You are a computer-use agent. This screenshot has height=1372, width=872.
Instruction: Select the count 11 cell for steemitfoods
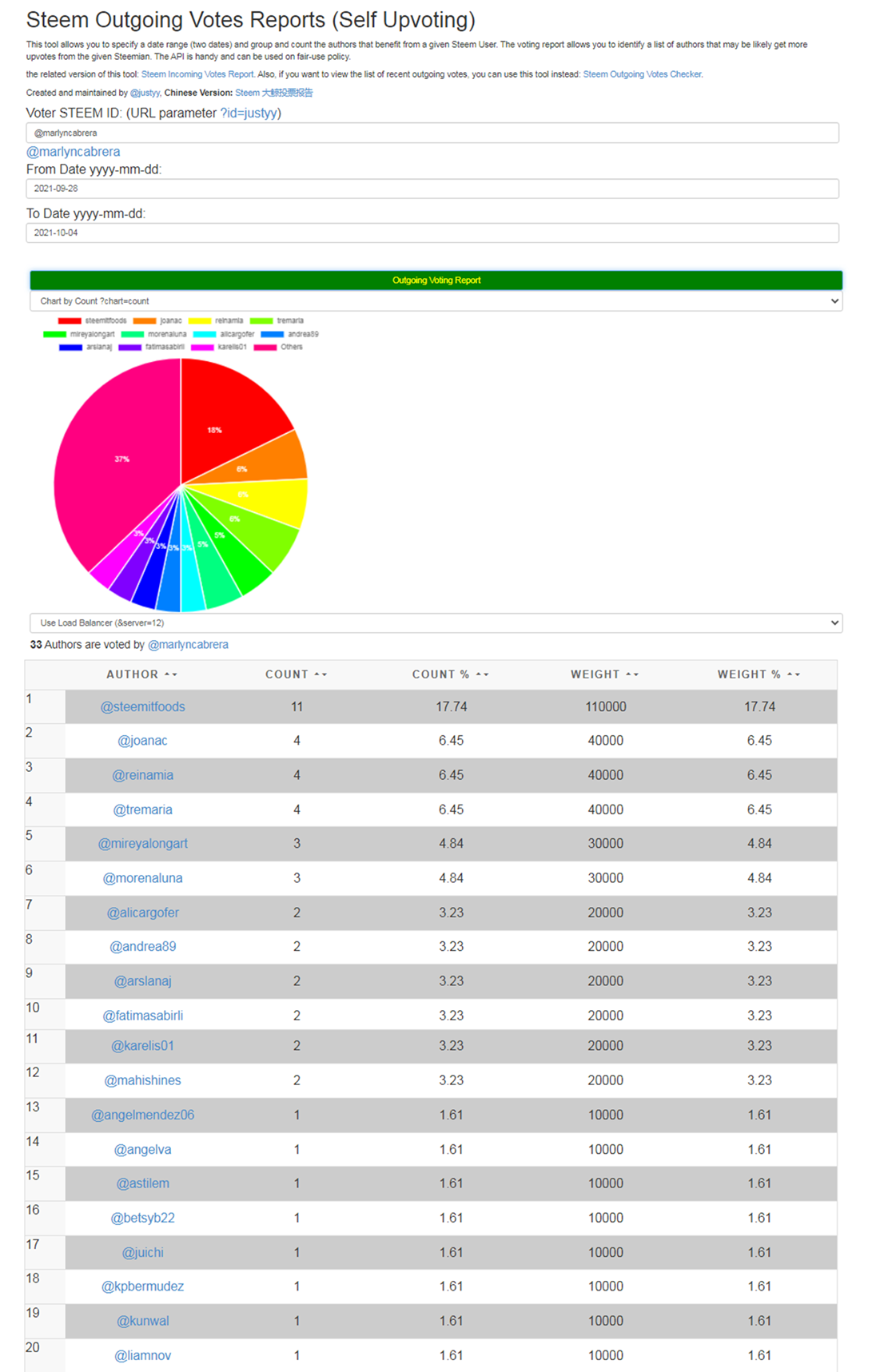pyautogui.click(x=297, y=706)
